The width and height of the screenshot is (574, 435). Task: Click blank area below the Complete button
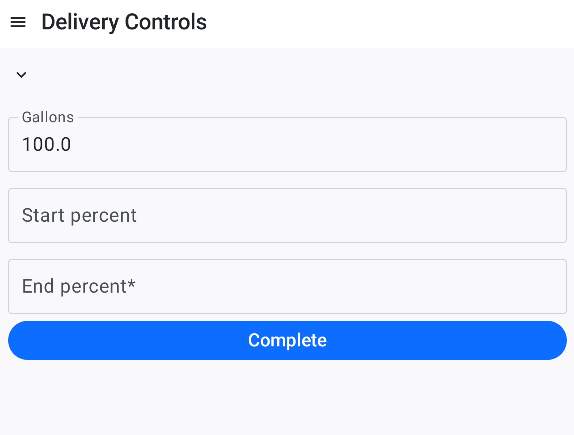point(287,397)
